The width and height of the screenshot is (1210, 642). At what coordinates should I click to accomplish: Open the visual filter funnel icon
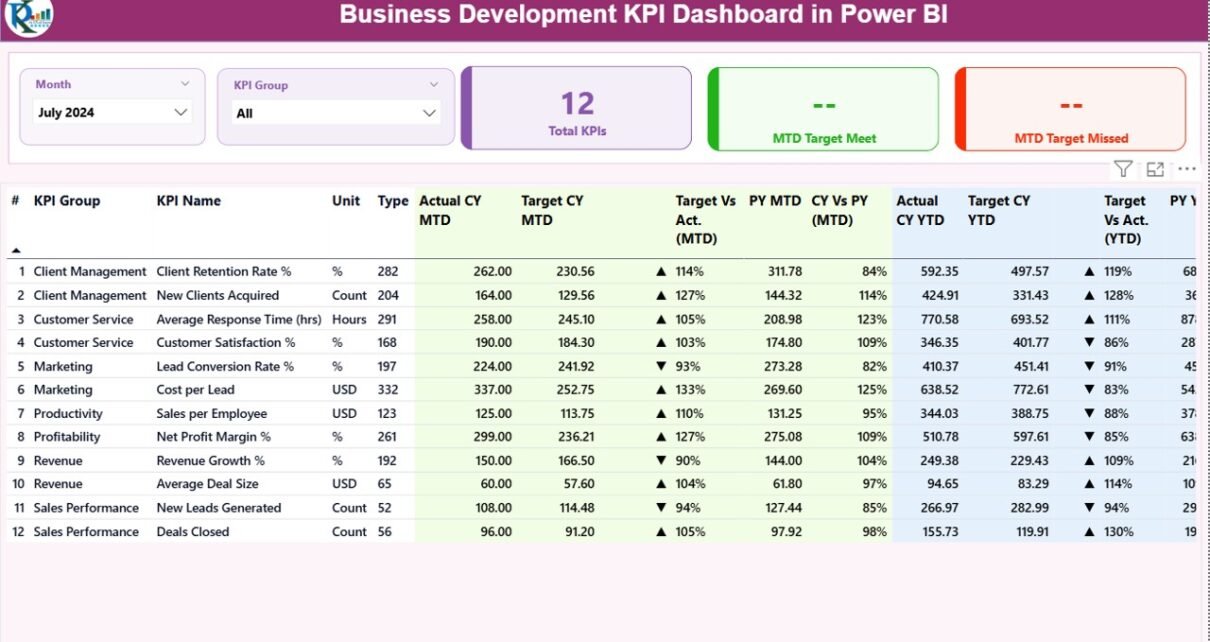[x=1123, y=169]
